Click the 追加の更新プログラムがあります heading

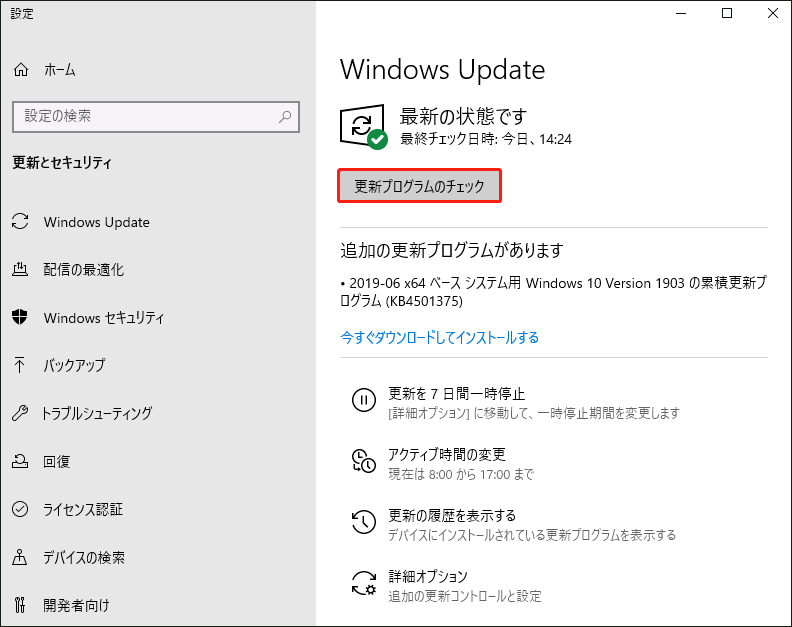pyautogui.click(x=452, y=250)
